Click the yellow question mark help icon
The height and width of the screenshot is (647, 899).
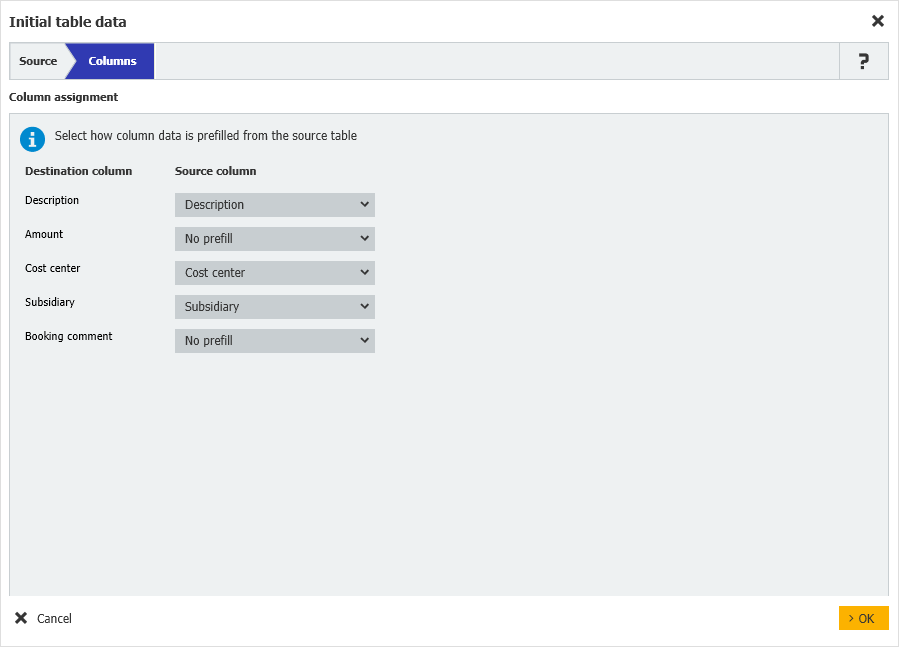(x=863, y=61)
